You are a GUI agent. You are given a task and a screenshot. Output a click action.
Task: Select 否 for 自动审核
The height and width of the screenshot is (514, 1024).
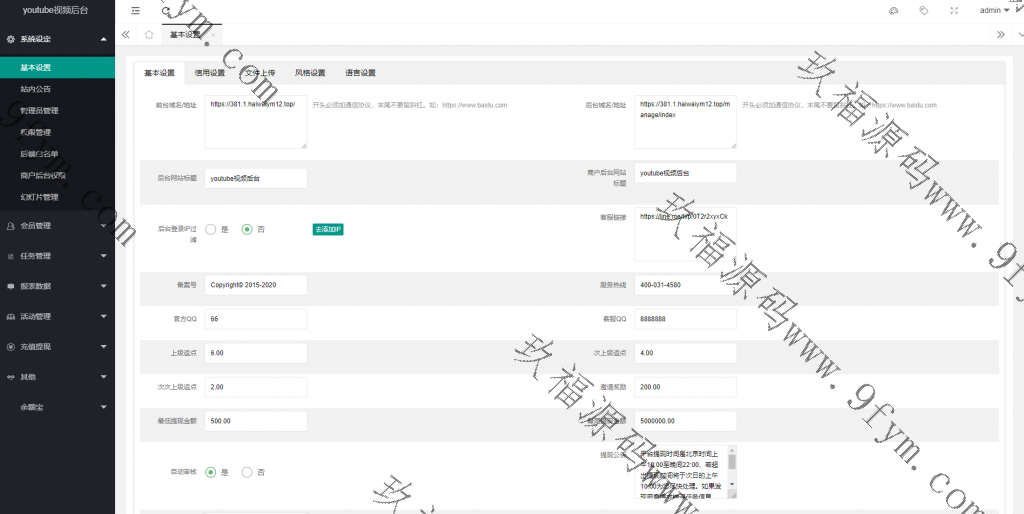click(247, 472)
